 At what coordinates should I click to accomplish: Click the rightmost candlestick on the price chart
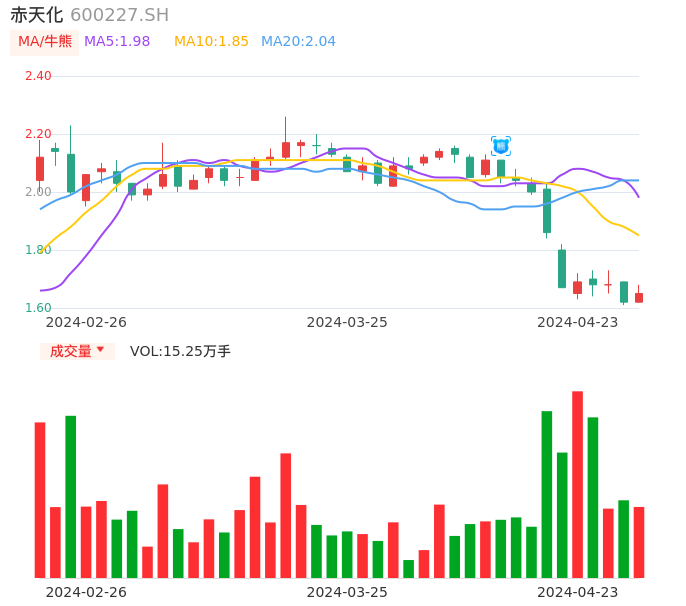click(x=639, y=297)
